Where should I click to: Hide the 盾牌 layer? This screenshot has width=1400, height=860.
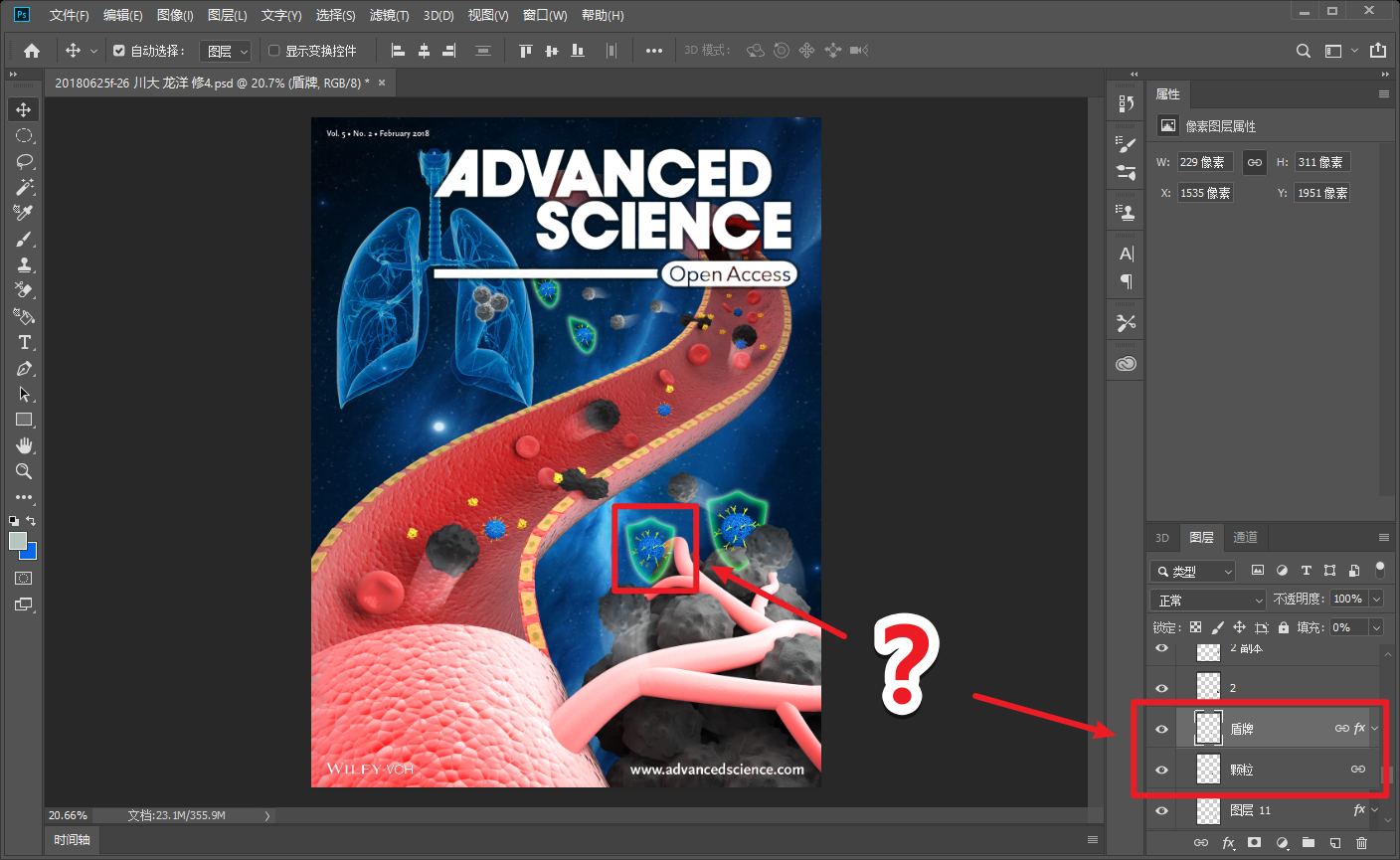(x=1161, y=729)
